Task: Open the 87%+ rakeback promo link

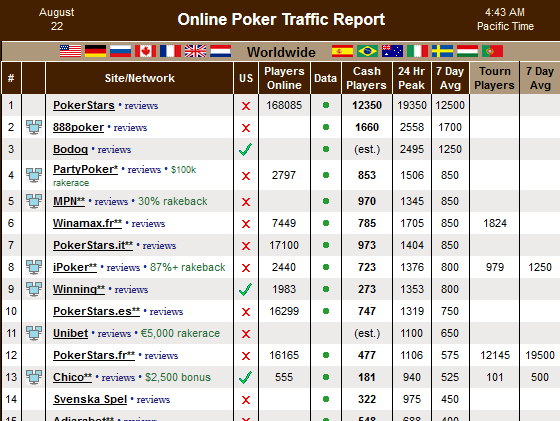Action: pos(188,267)
